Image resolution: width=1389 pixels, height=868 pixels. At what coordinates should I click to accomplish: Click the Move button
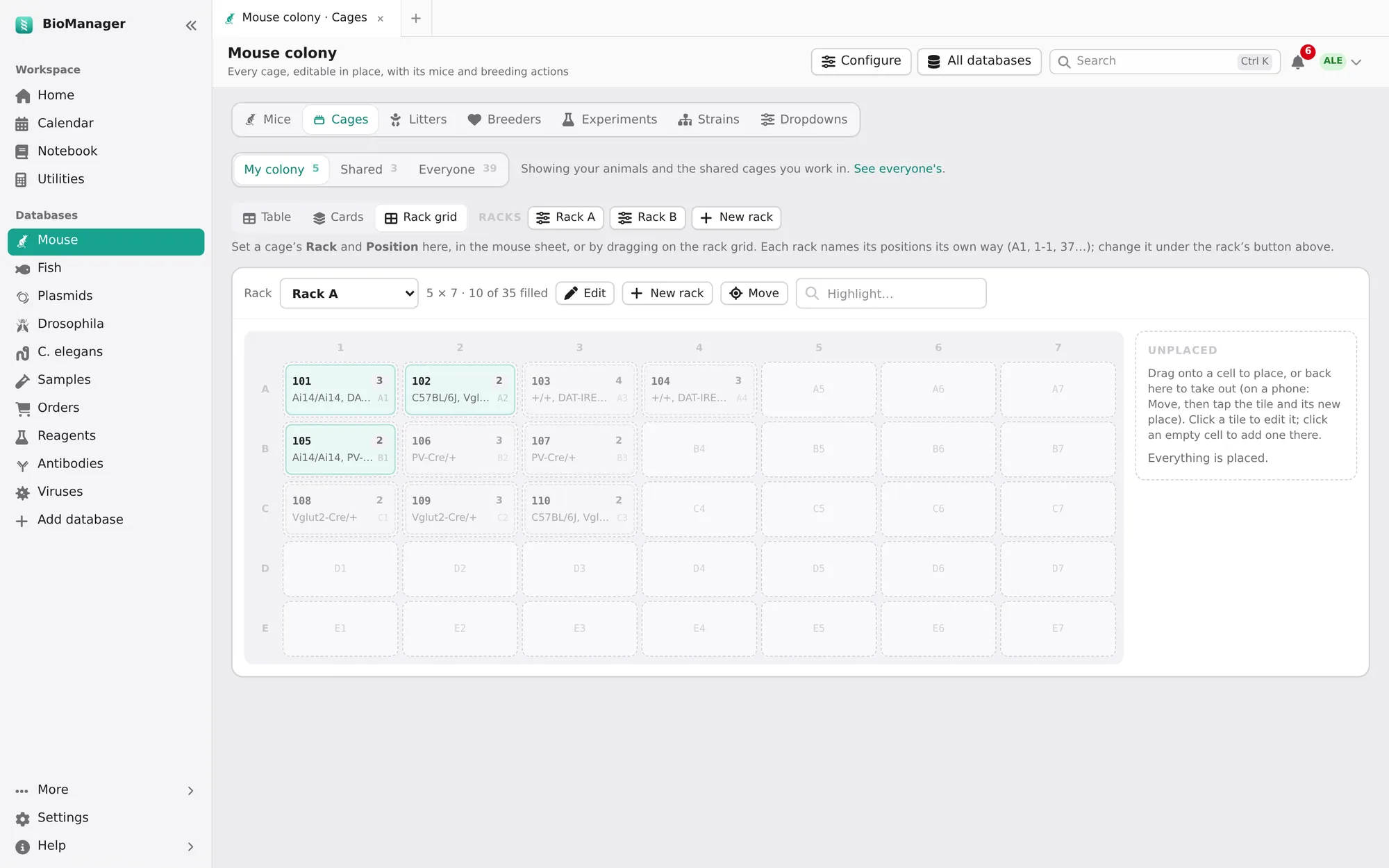click(754, 293)
